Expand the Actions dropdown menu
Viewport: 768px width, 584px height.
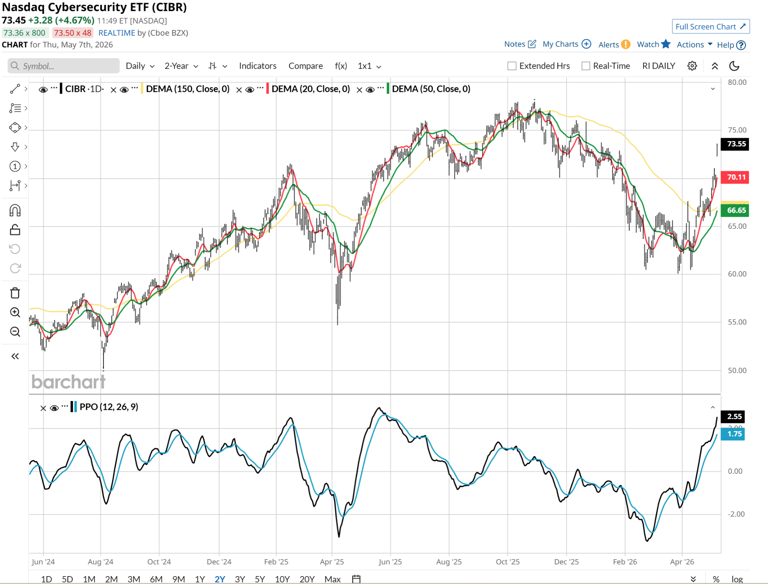695,45
